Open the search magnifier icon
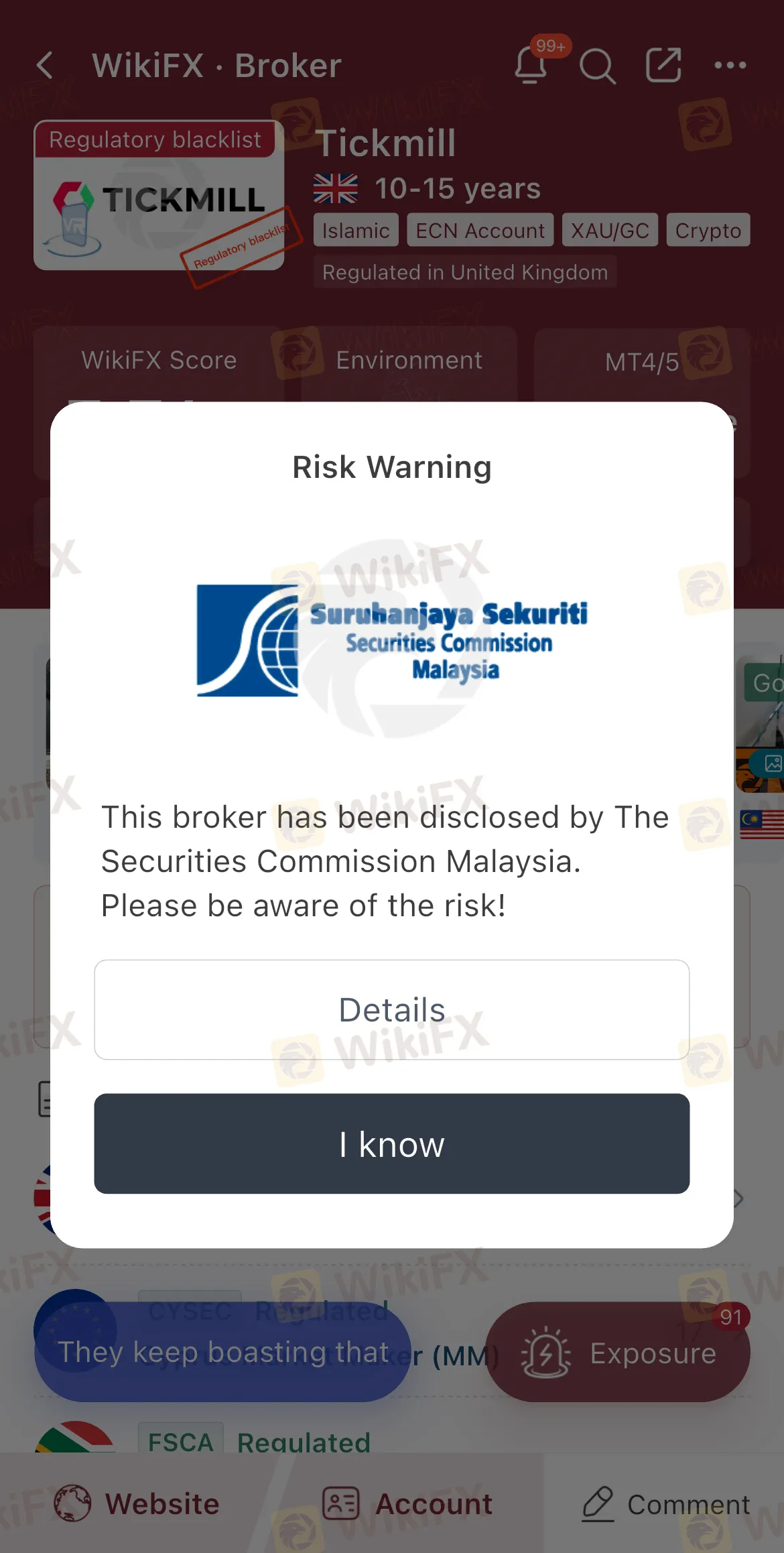Screen dimensions: 784x1553 597,66
